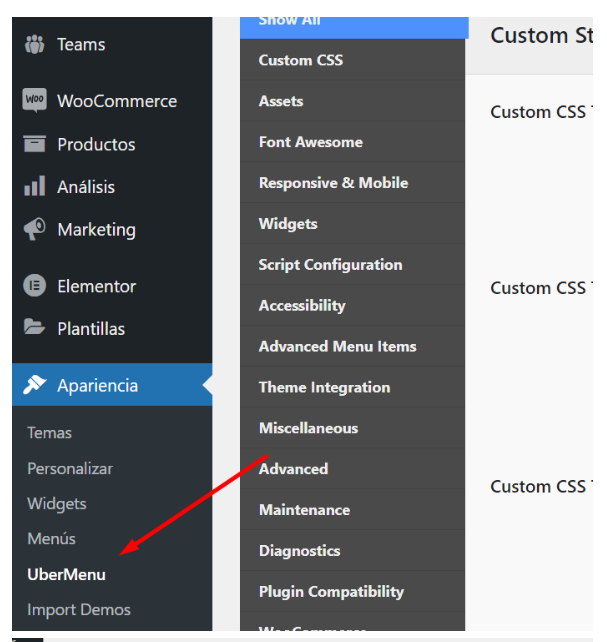Open Script Configuration tab
The width and height of the screenshot is (607, 642).
[352, 264]
